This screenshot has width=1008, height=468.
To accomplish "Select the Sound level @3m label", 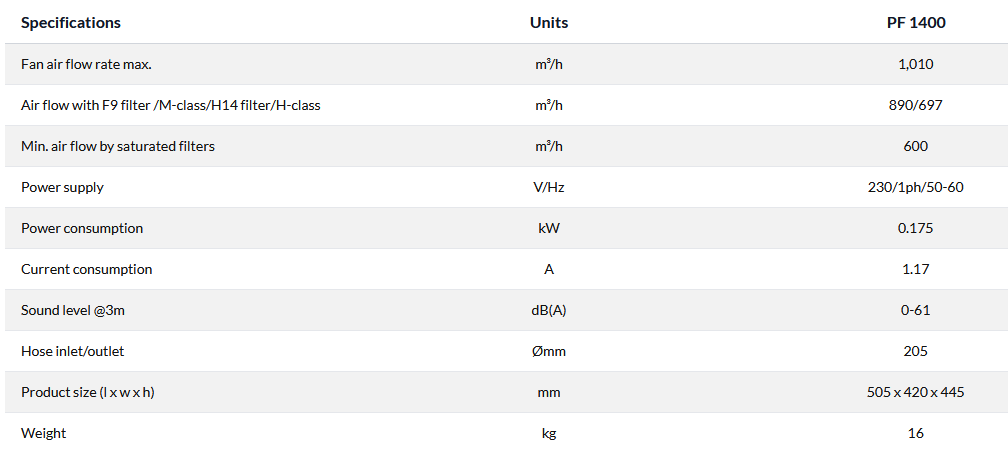I will tap(73, 310).
